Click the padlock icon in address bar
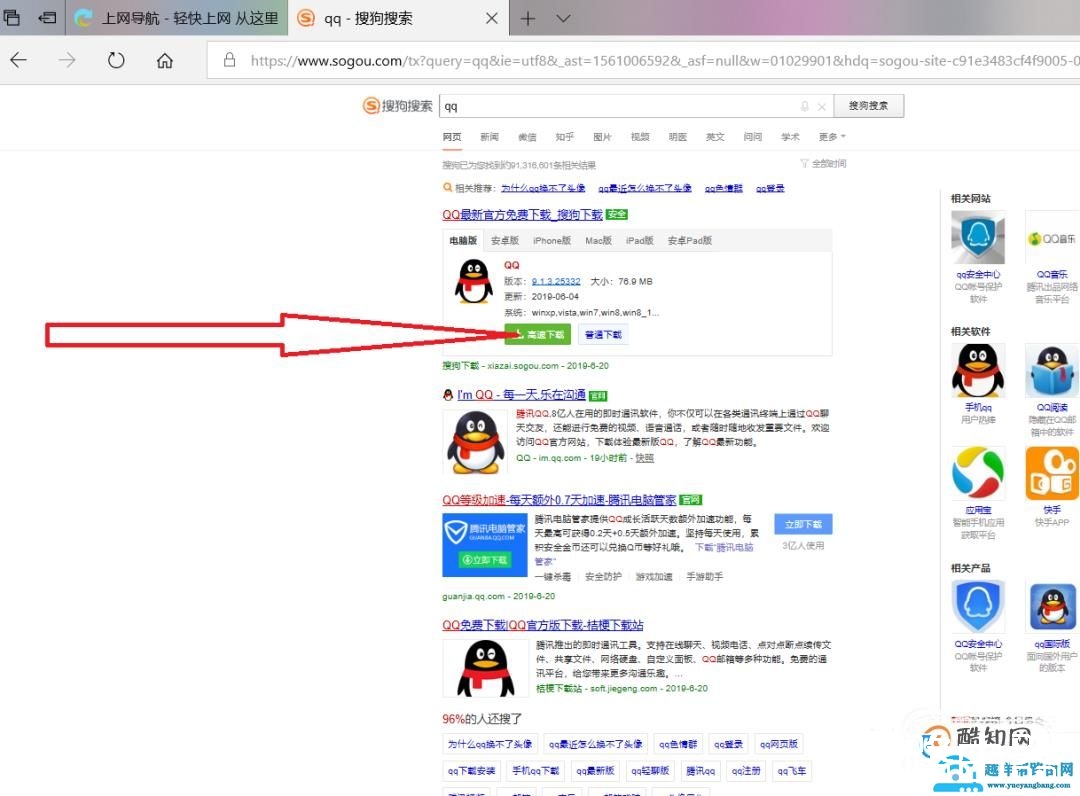This screenshot has height=796, width=1080. (229, 60)
